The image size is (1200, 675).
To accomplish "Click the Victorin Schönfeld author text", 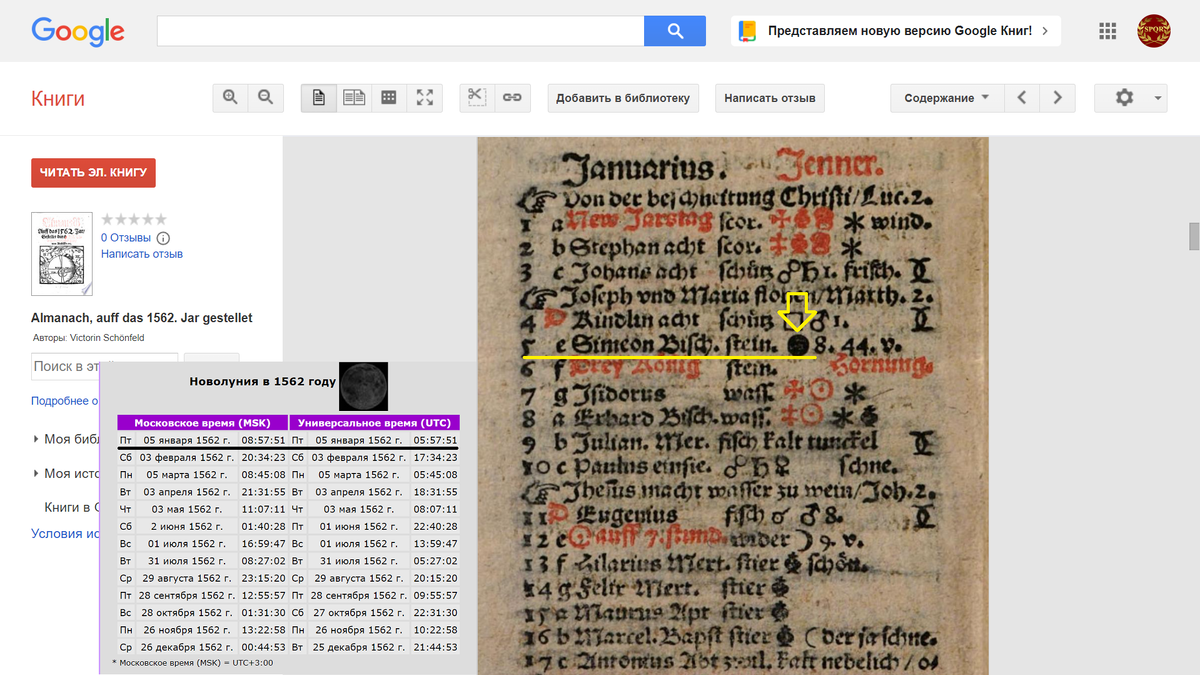I will 107,338.
